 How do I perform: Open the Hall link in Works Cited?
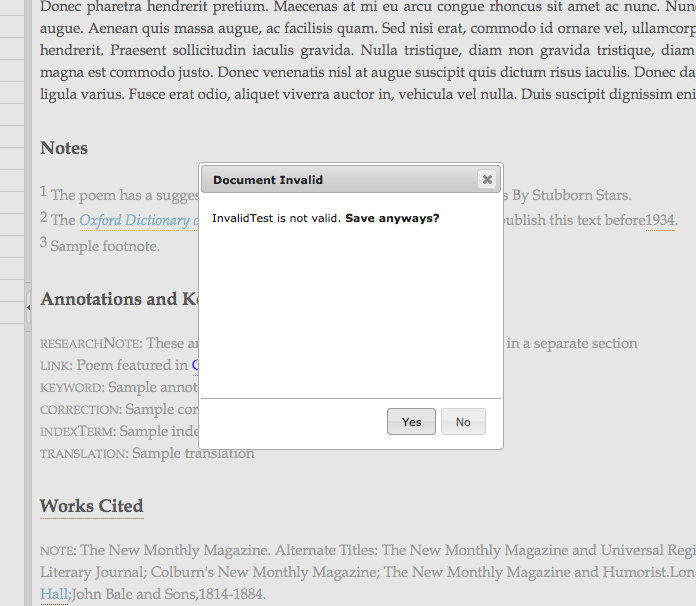54,594
